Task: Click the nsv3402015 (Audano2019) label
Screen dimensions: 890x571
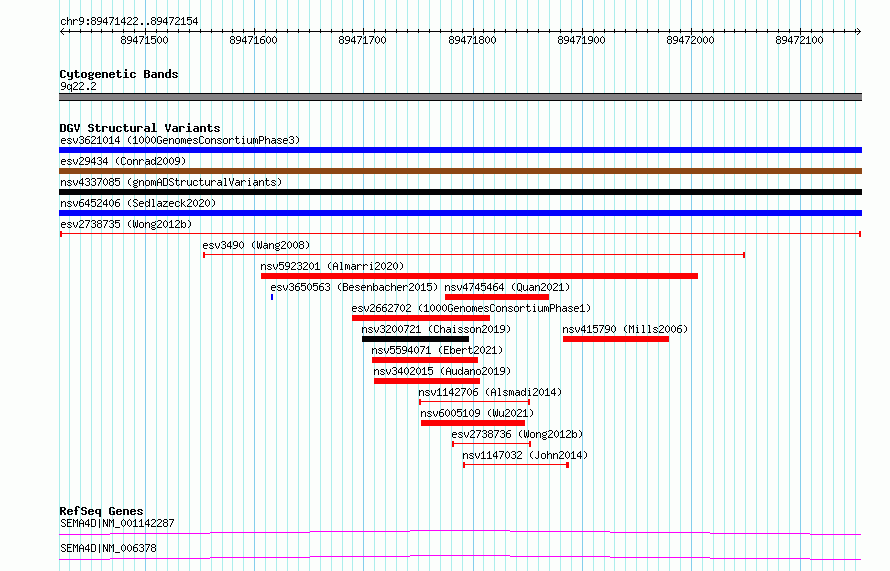Action: pos(442,371)
